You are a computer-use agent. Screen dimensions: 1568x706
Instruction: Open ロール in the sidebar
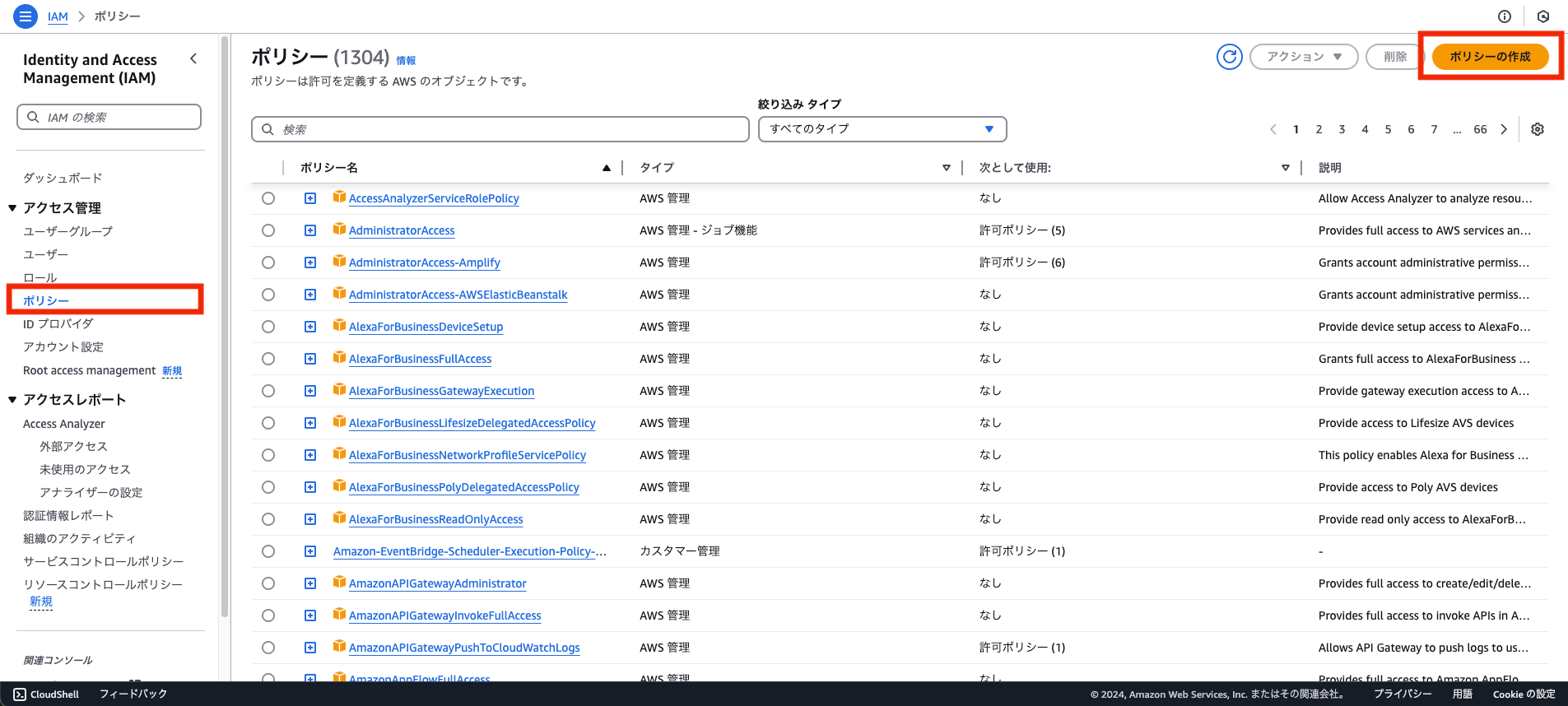(x=40, y=277)
